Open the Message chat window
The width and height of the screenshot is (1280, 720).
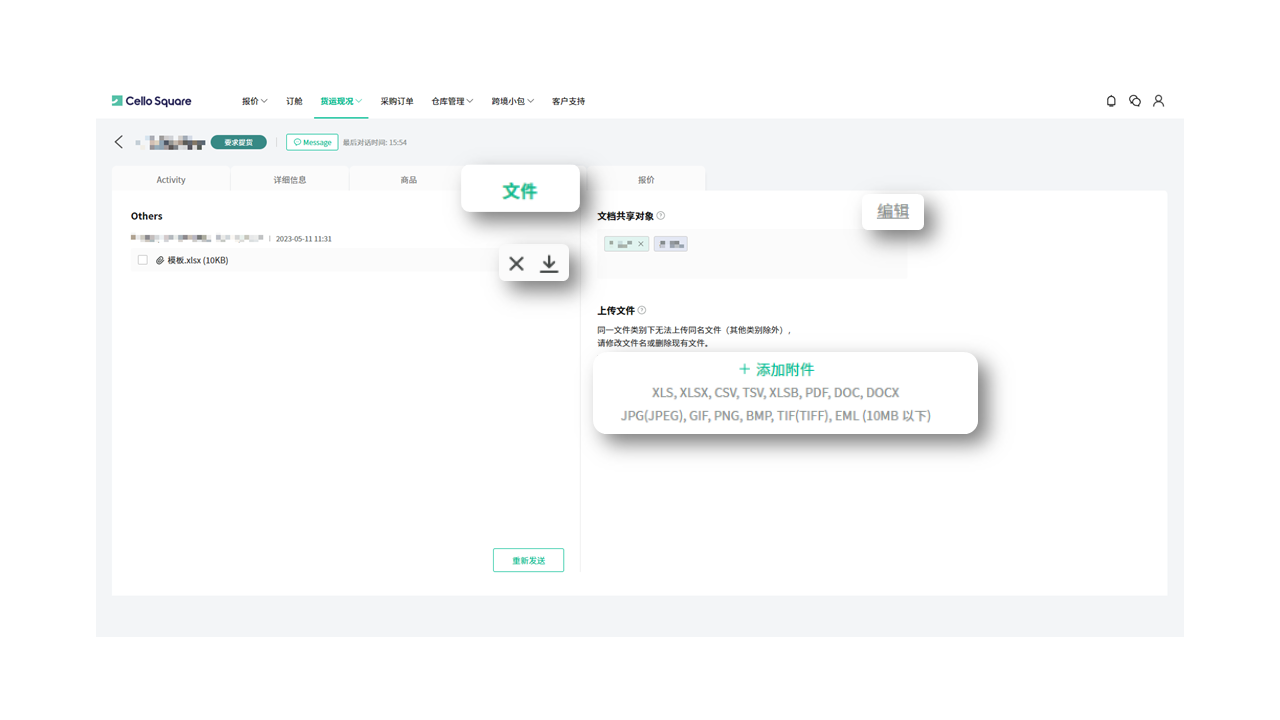(311, 141)
